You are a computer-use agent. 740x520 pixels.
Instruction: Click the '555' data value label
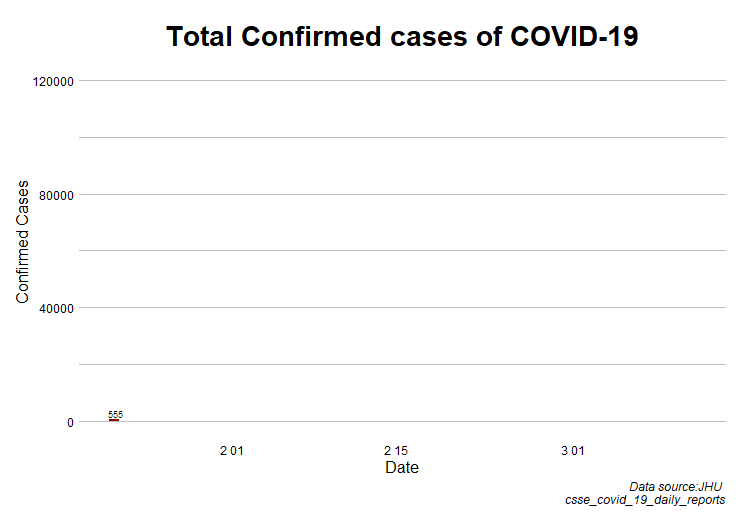[115, 414]
